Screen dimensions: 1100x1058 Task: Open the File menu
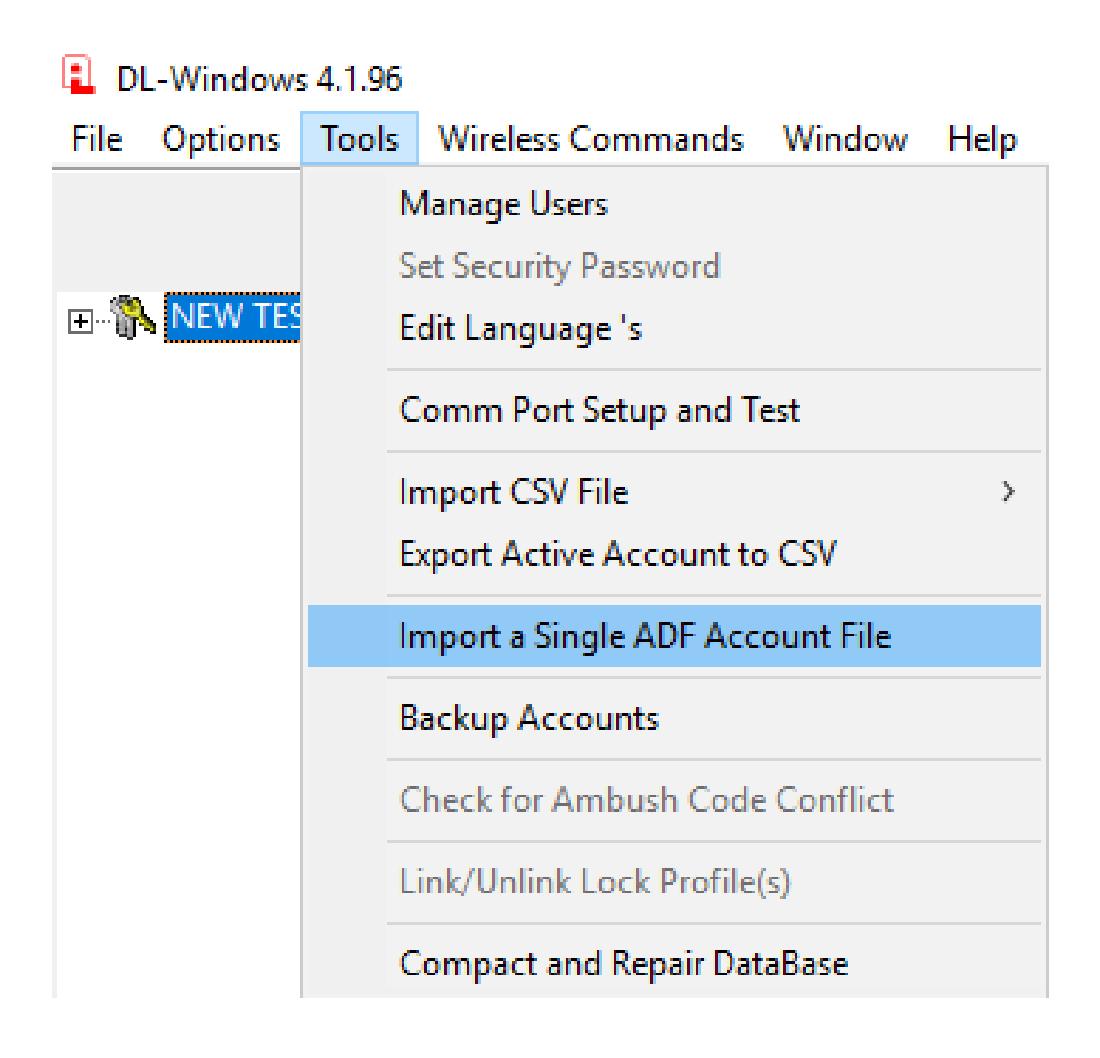[x=97, y=139]
